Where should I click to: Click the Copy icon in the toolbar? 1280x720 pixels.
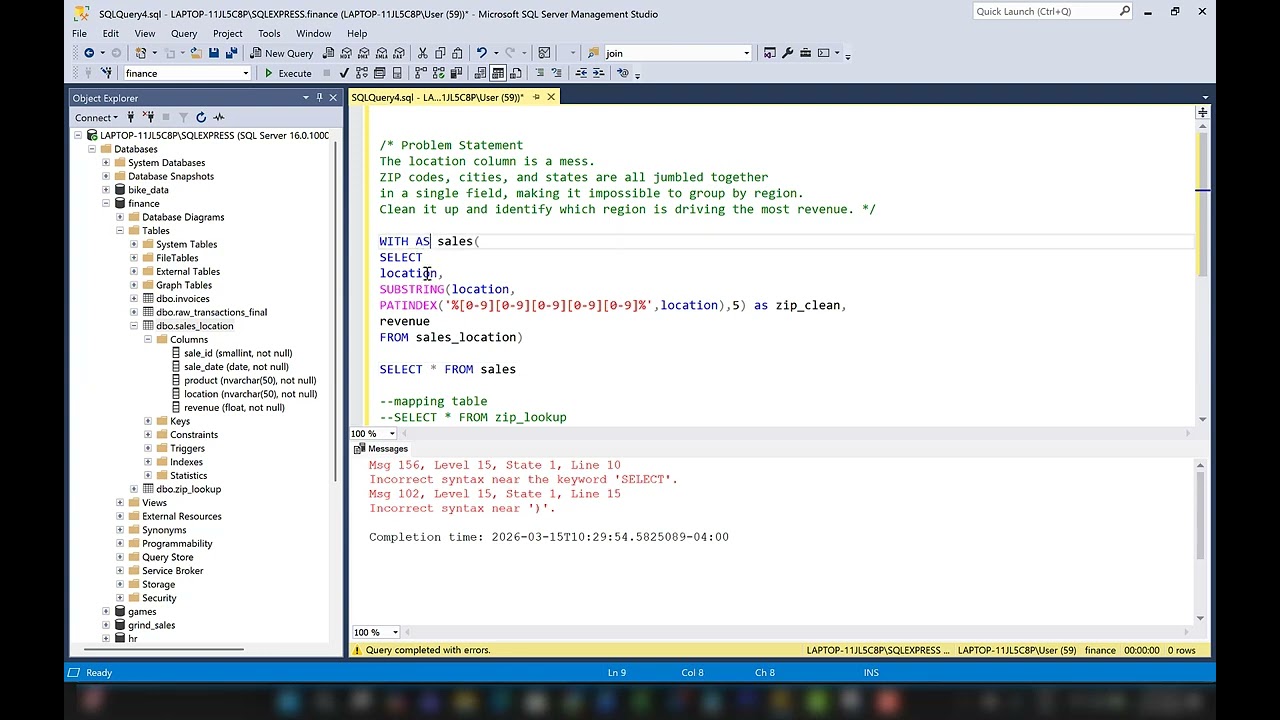pyautogui.click(x=440, y=53)
